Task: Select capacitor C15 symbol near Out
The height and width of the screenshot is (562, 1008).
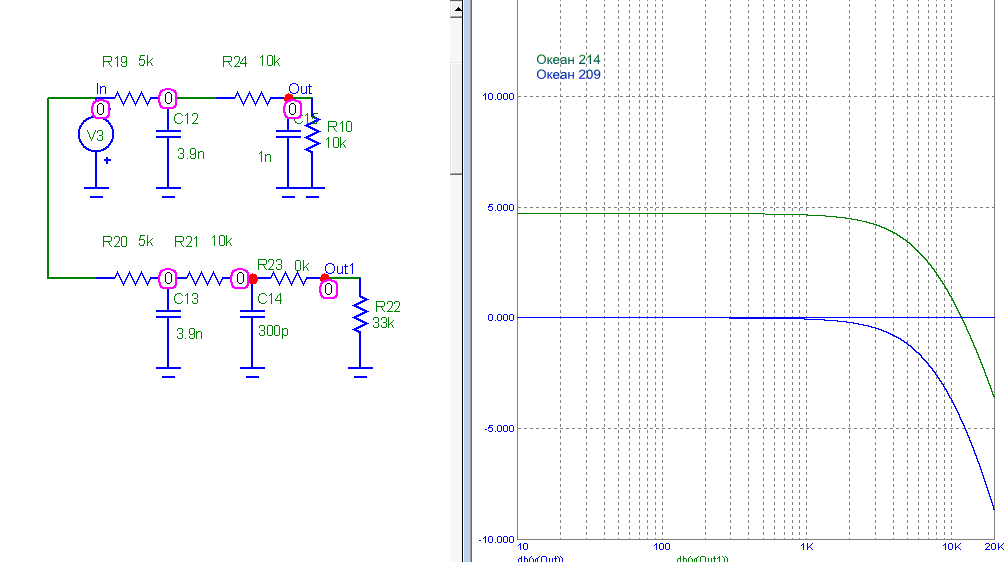Action: tap(288, 134)
